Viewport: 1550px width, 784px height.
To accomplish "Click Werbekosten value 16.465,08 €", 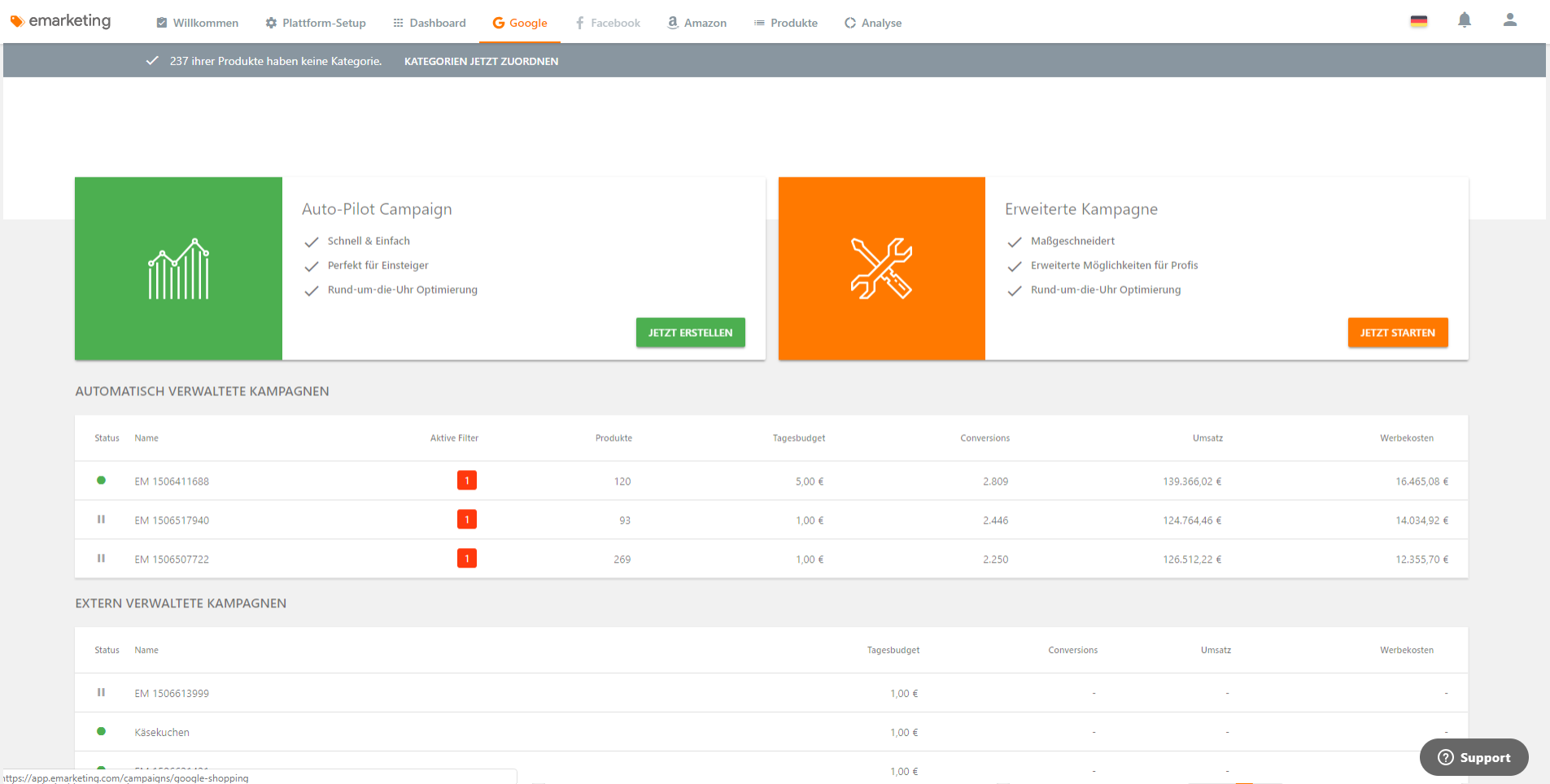I will (x=1422, y=481).
